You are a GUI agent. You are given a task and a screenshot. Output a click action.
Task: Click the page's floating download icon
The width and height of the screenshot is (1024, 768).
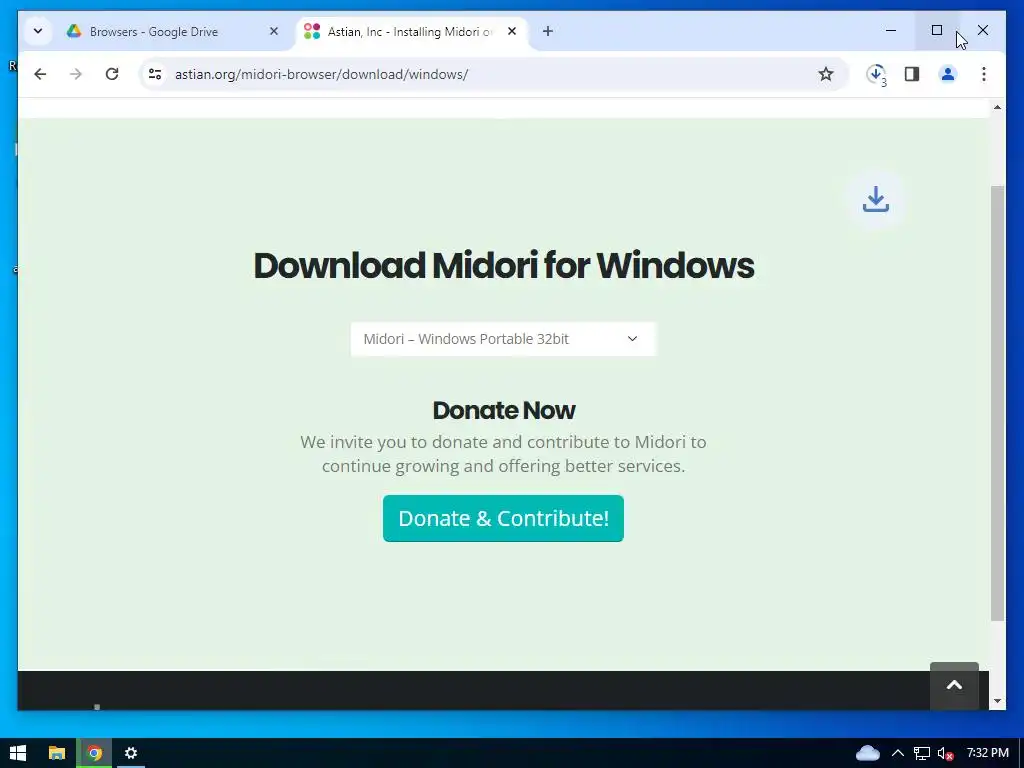click(876, 200)
